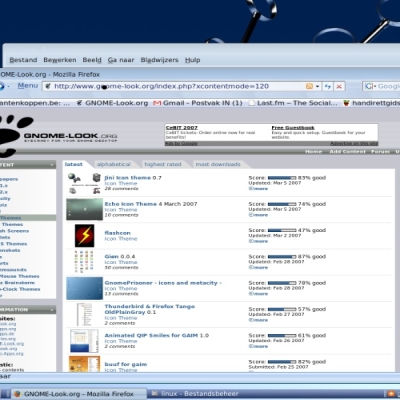Switch to the highest rated tab
This screenshot has width=400, height=400.
pyautogui.click(x=163, y=164)
